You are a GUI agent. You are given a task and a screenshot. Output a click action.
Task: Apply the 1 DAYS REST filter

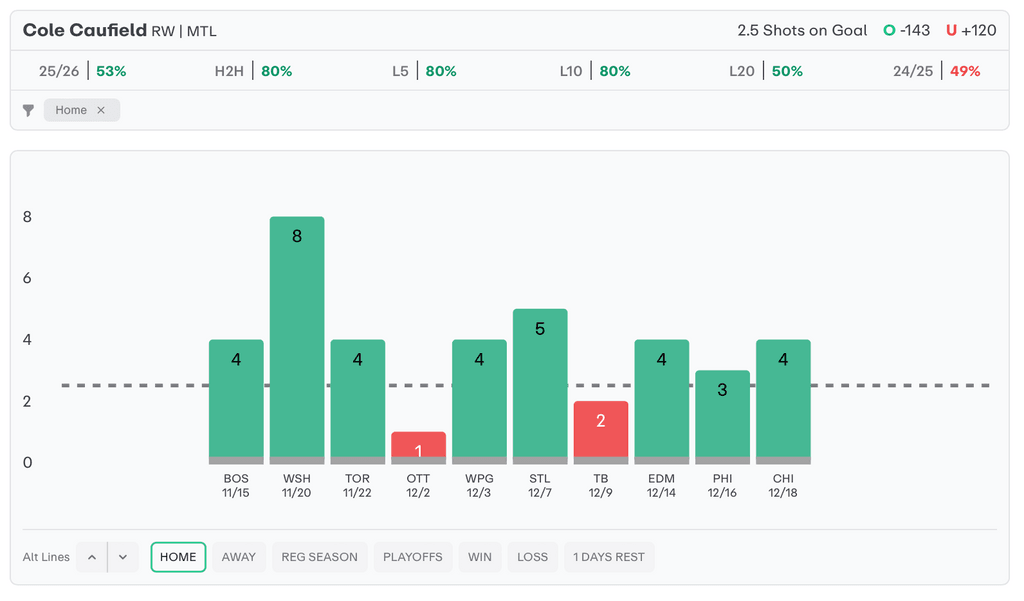click(608, 557)
